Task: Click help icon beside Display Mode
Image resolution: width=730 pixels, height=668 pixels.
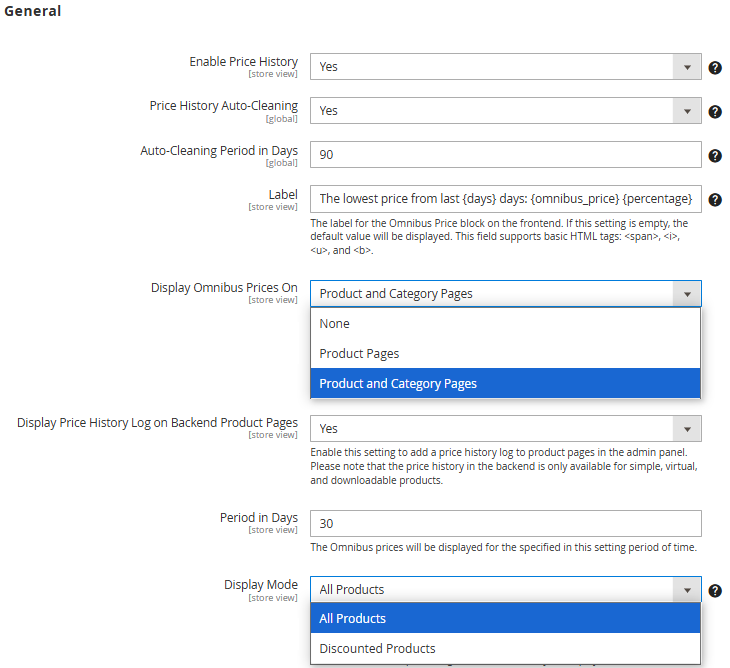Action: [715, 591]
